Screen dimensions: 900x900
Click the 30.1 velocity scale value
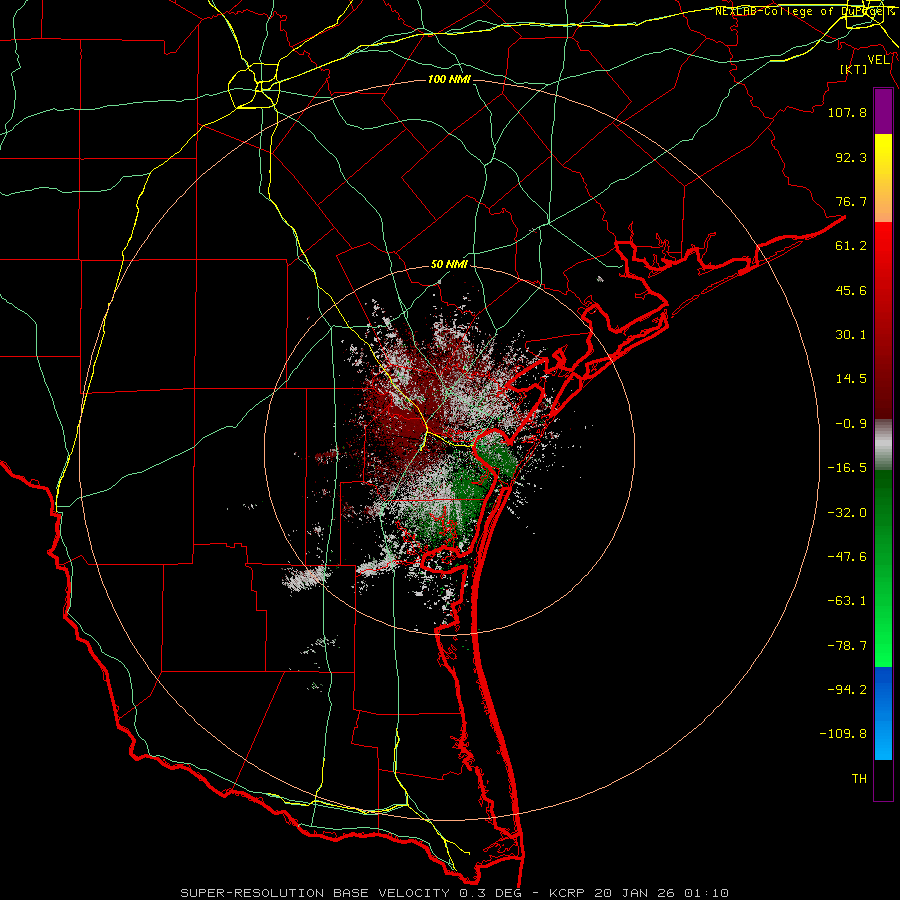click(851, 335)
